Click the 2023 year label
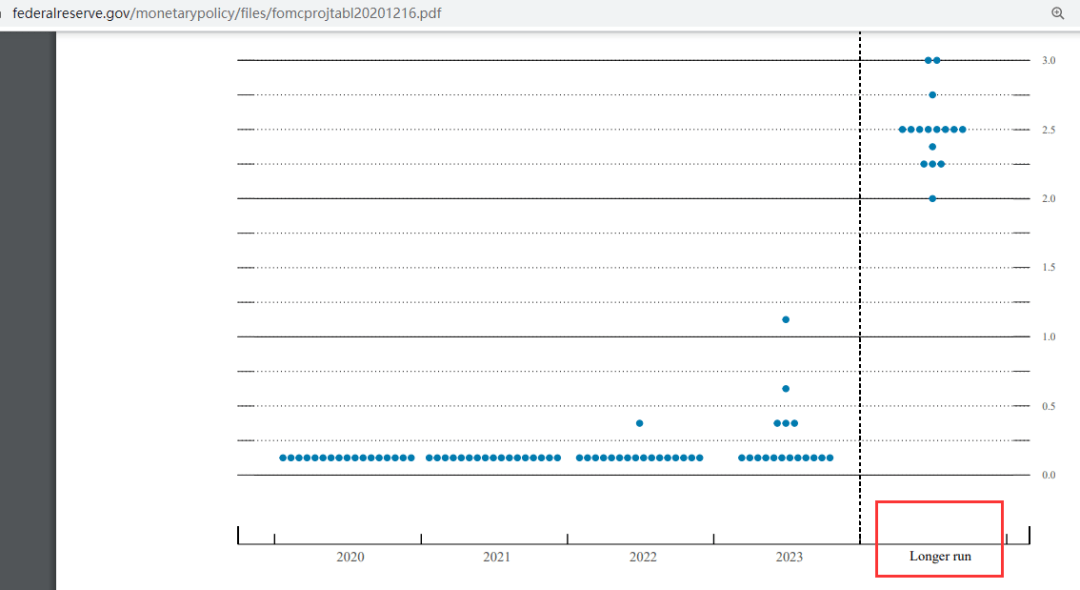This screenshot has width=1080, height=590. pyautogui.click(x=789, y=557)
